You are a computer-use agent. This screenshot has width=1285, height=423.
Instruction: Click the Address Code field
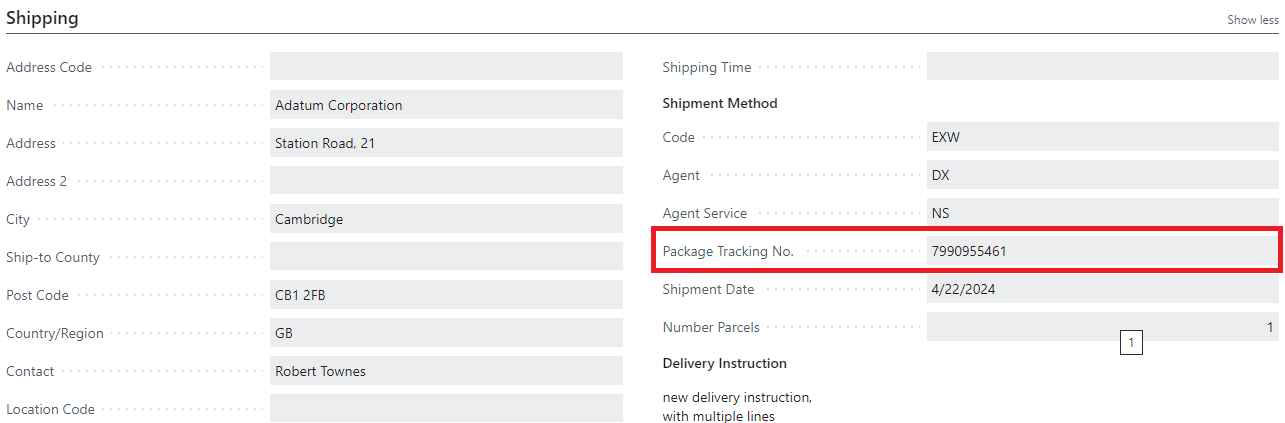click(x=446, y=67)
